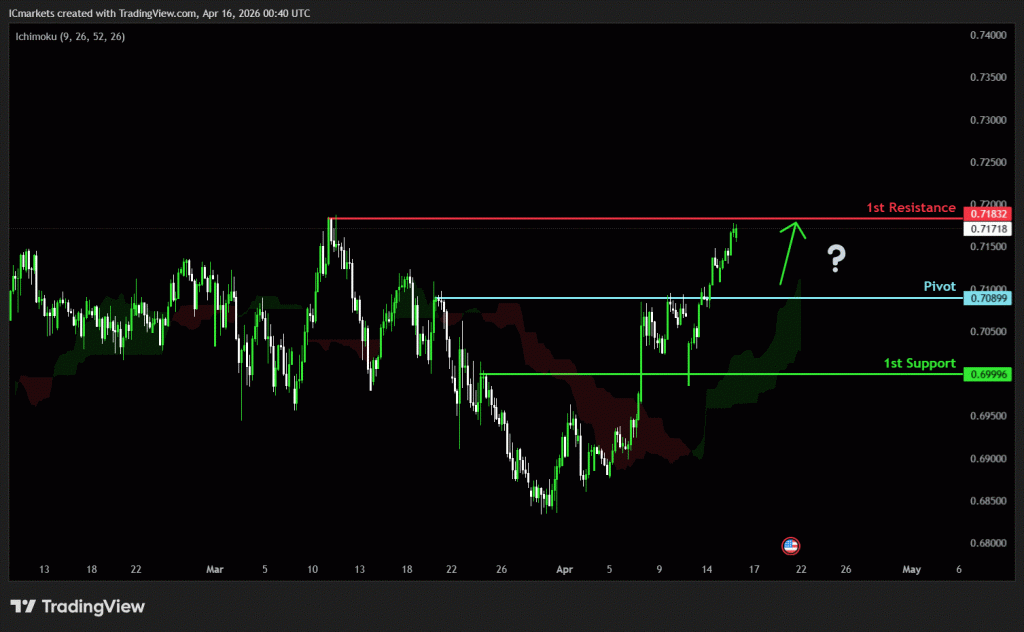Click the red horizontal resistance line
1024x632 pixels.
pos(600,218)
